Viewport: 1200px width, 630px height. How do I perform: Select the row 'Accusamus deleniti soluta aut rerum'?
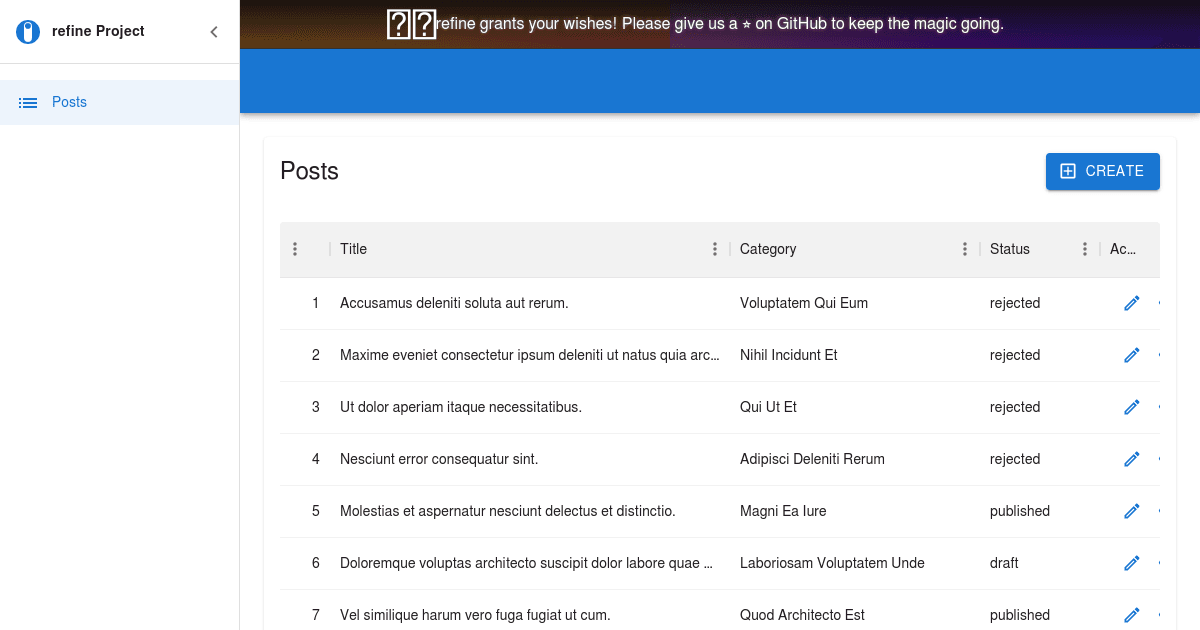coord(454,303)
